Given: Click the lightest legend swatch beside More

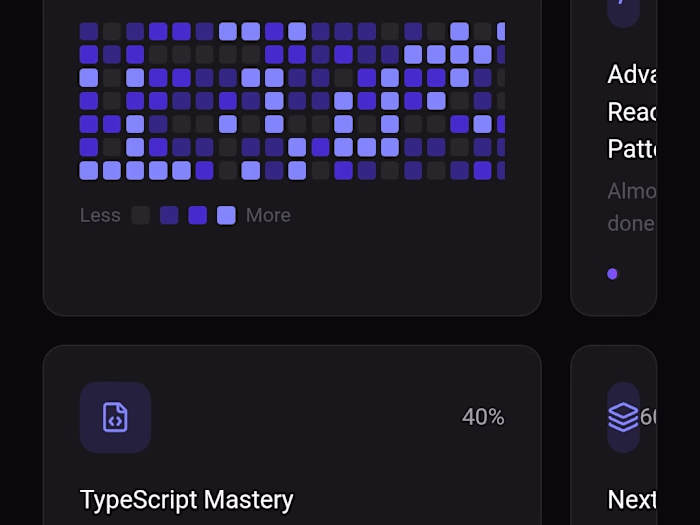Looking at the screenshot, I should (226, 215).
